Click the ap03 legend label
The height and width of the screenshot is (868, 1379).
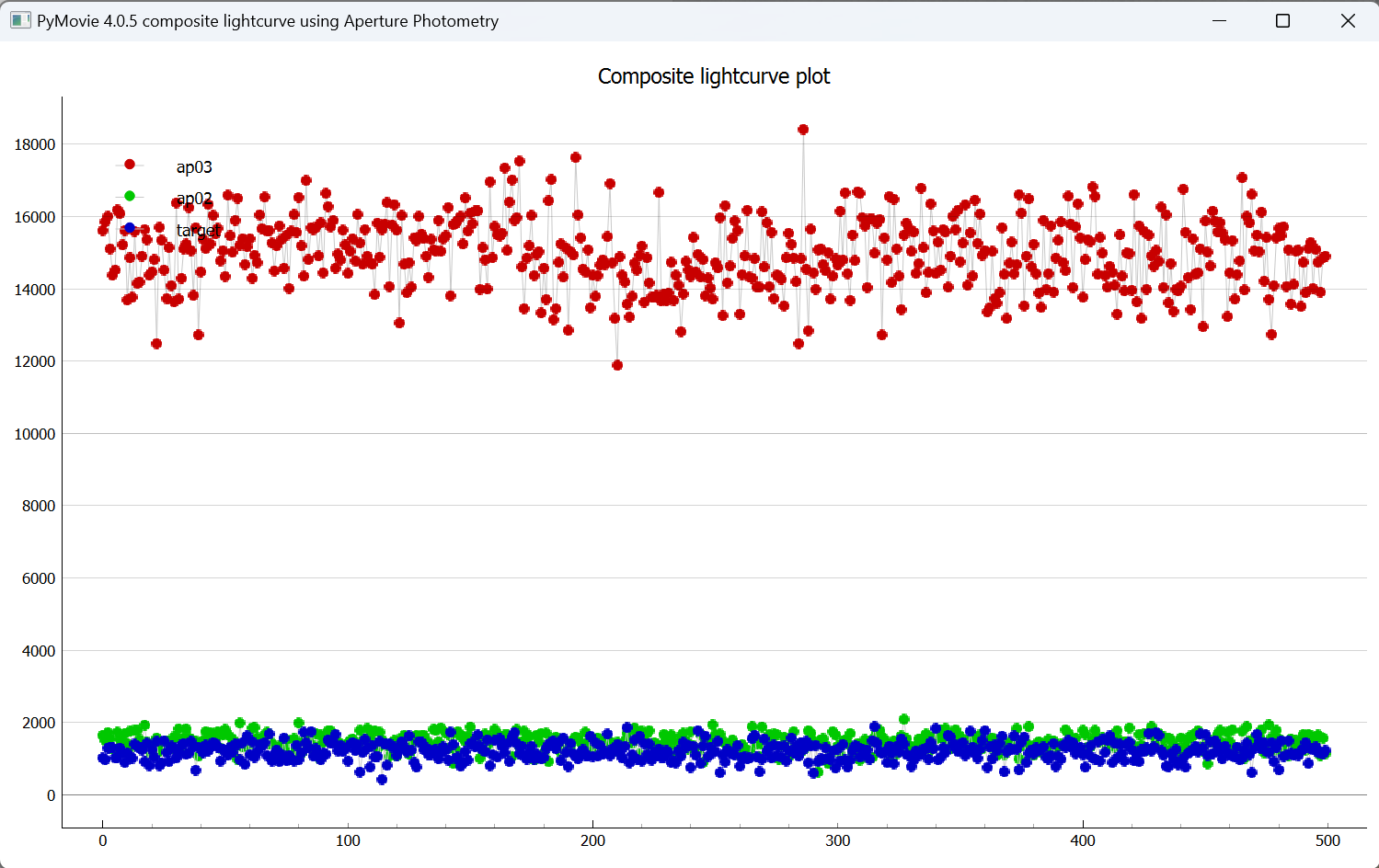(194, 167)
